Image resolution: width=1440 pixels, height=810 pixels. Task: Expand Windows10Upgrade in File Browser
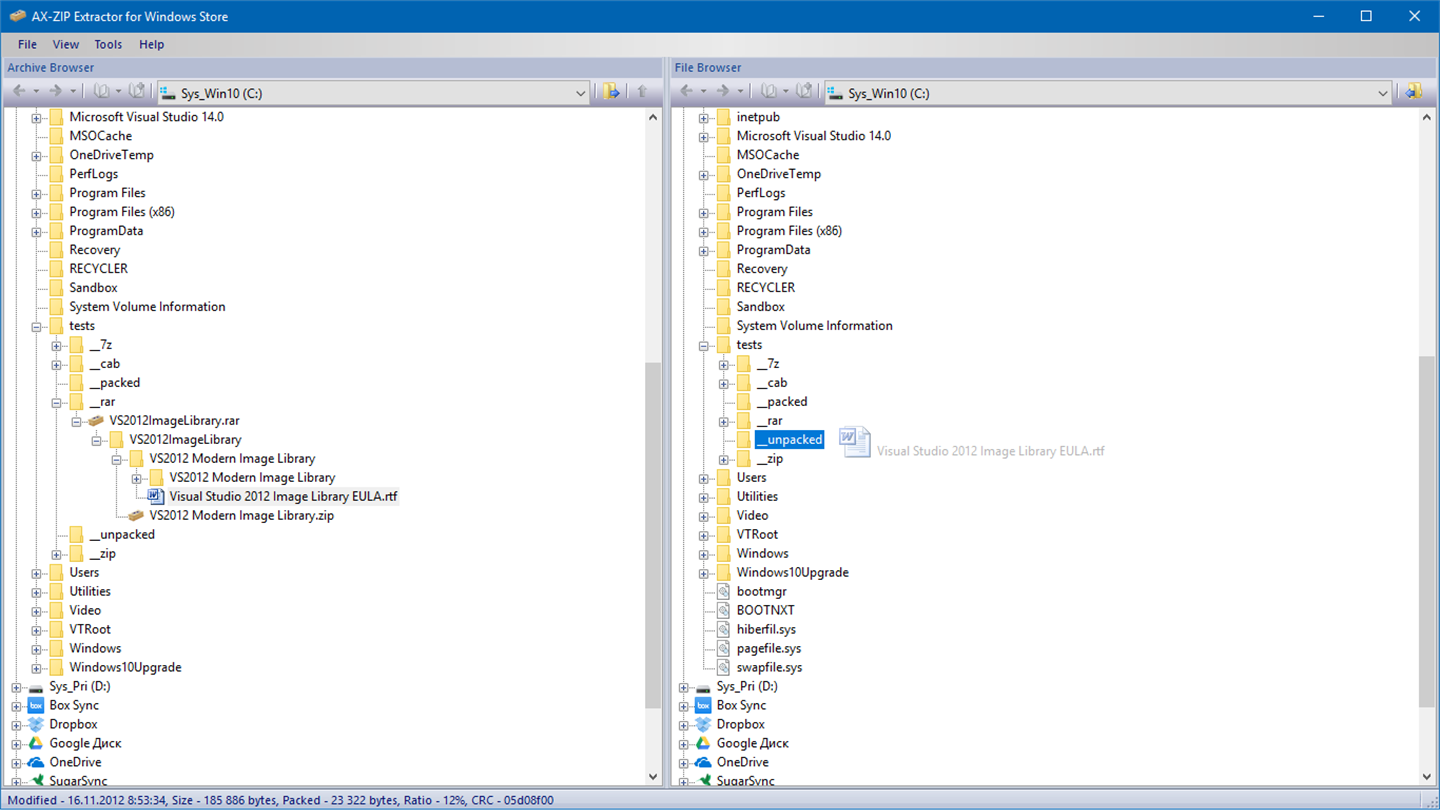pos(703,573)
